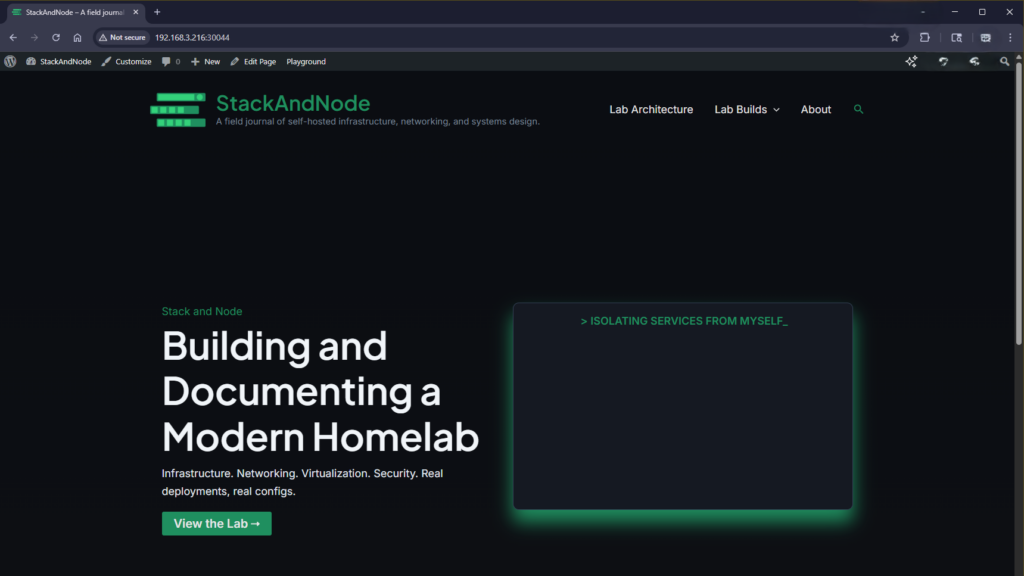Click the admin bar search magnifier icon
The width and height of the screenshot is (1024, 576).
pyautogui.click(x=1005, y=61)
